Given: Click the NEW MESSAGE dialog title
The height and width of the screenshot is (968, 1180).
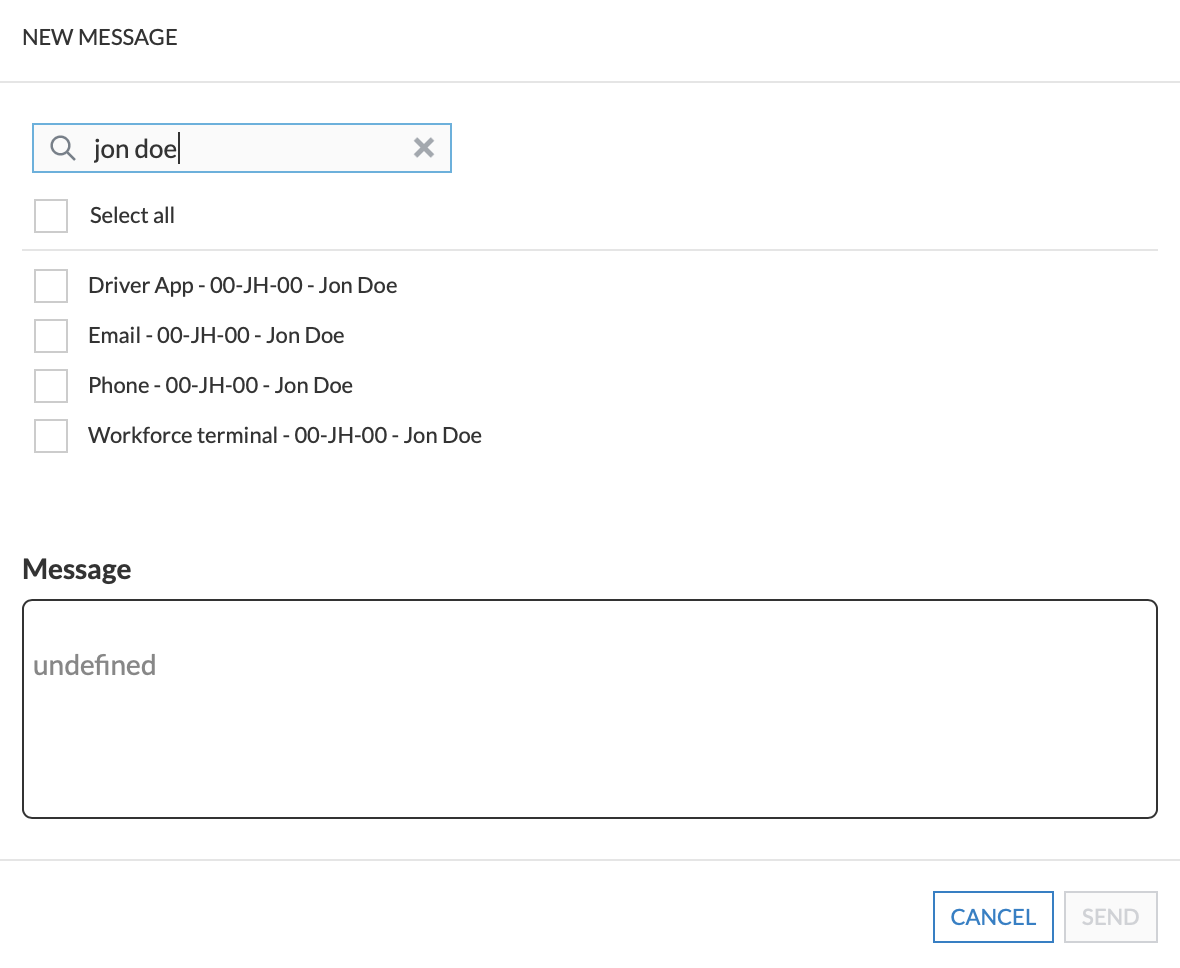Looking at the screenshot, I should 100,38.
